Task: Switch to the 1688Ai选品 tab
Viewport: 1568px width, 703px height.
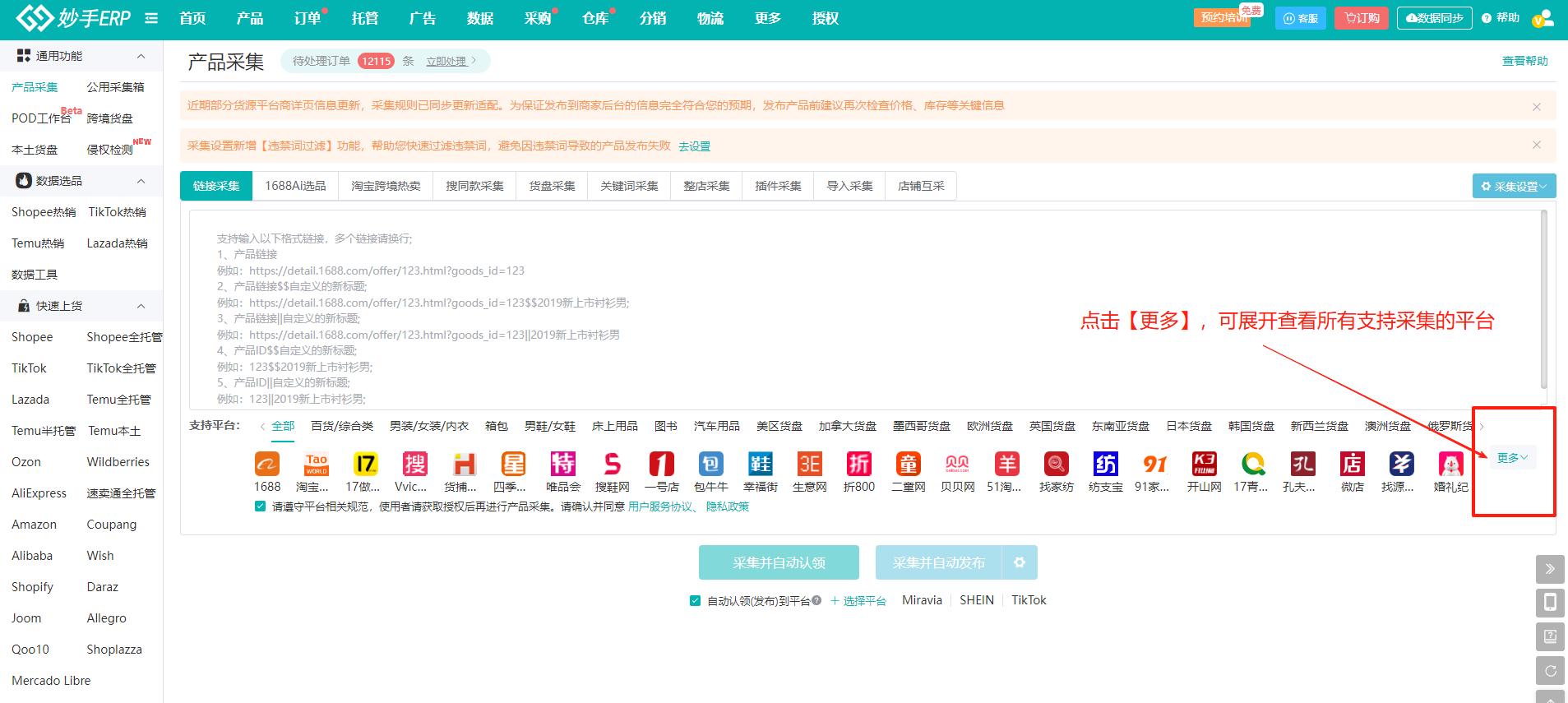Action: [295, 187]
